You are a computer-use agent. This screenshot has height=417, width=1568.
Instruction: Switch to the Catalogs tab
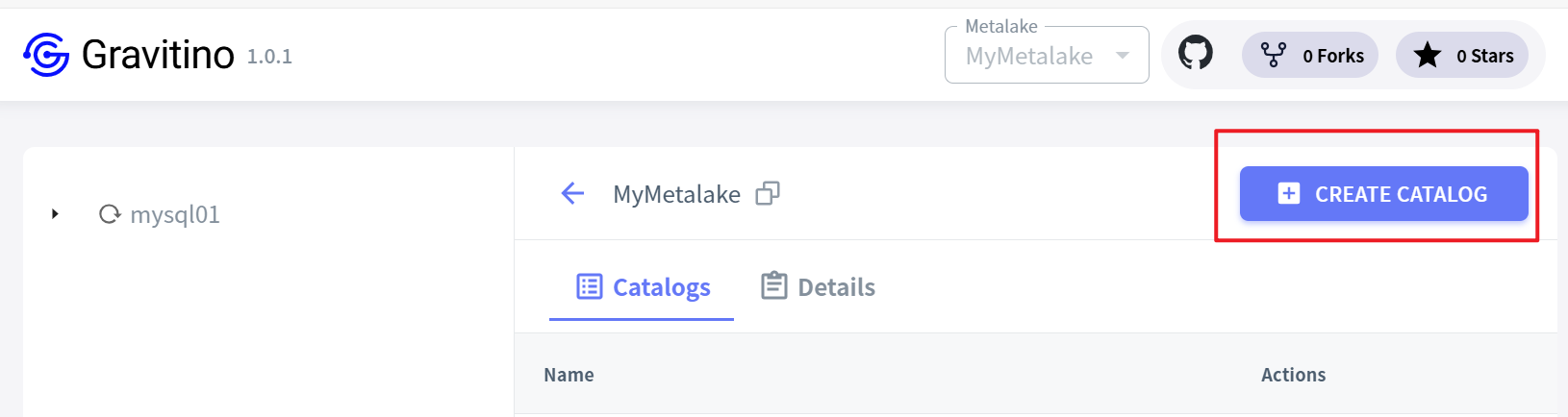pos(643,287)
